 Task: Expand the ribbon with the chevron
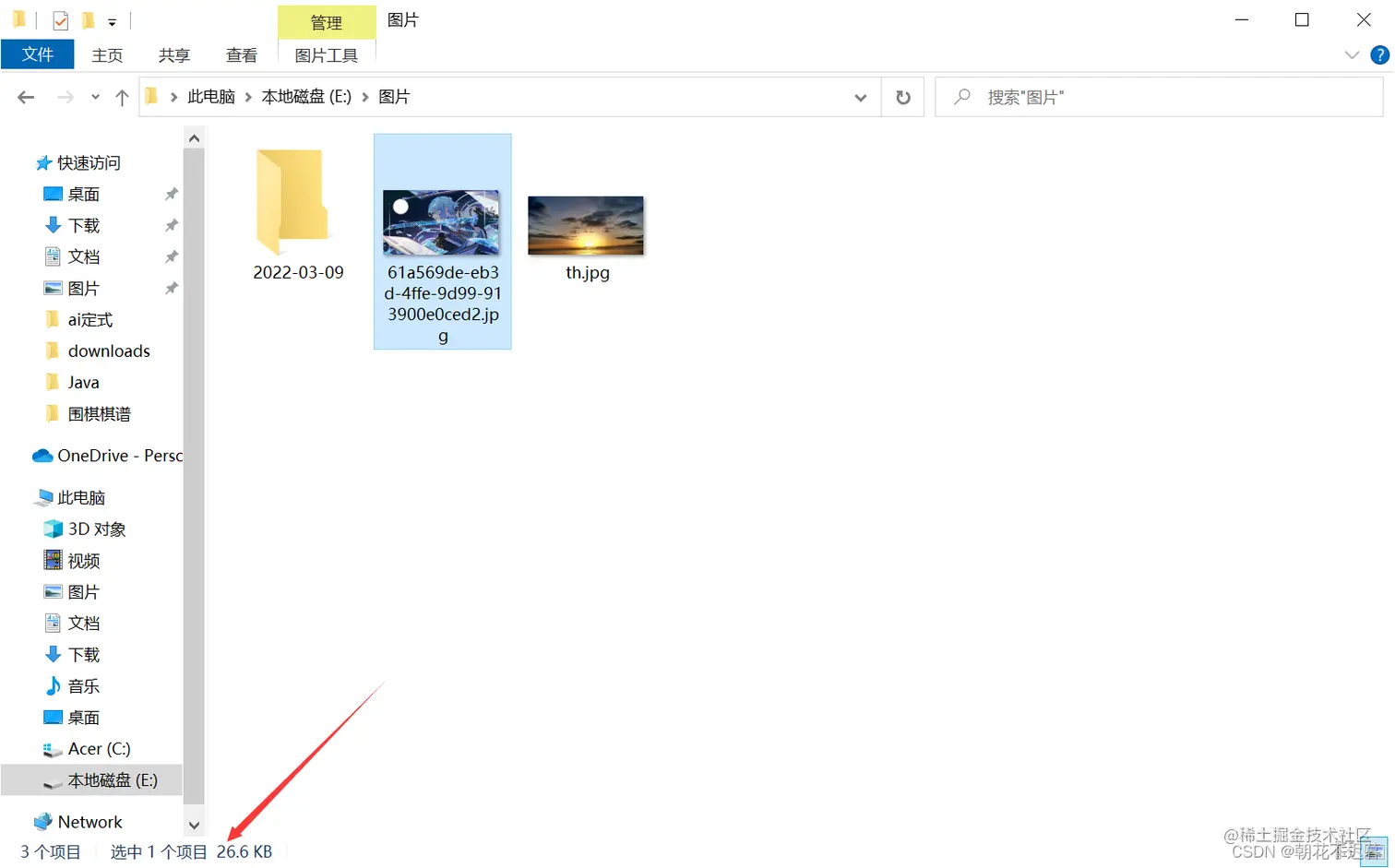pos(1352,55)
